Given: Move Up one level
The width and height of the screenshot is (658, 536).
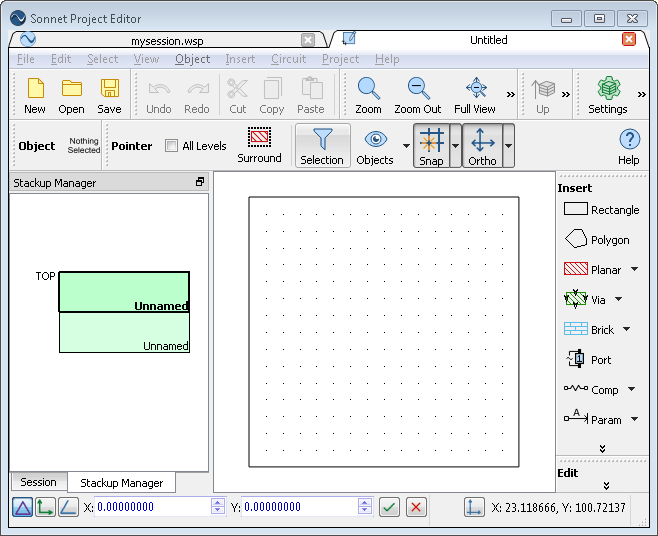Looking at the screenshot, I should [543, 96].
